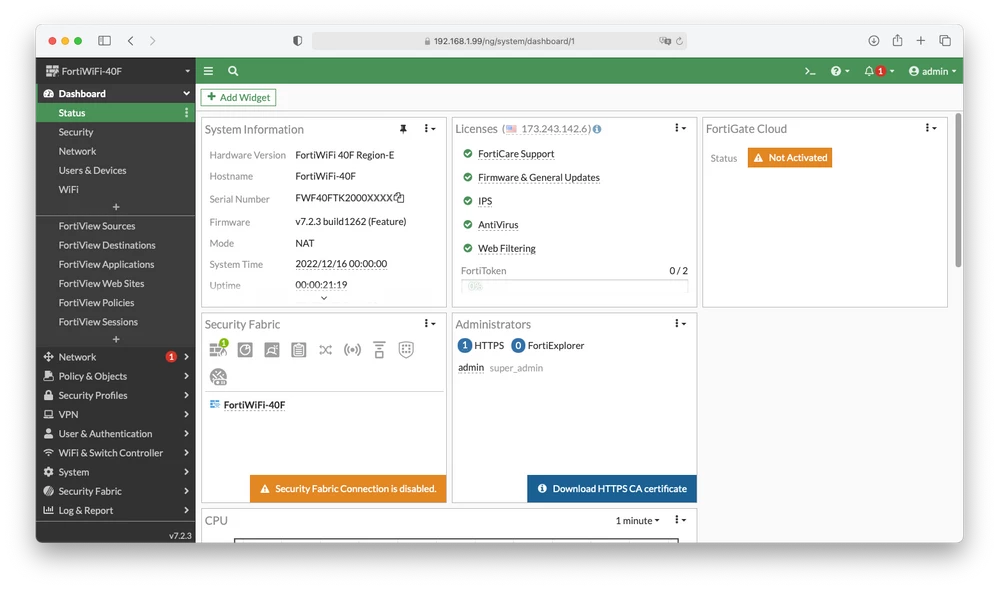The width and height of the screenshot is (999, 590).
Task: Open the help question mark menu
Action: (x=840, y=71)
